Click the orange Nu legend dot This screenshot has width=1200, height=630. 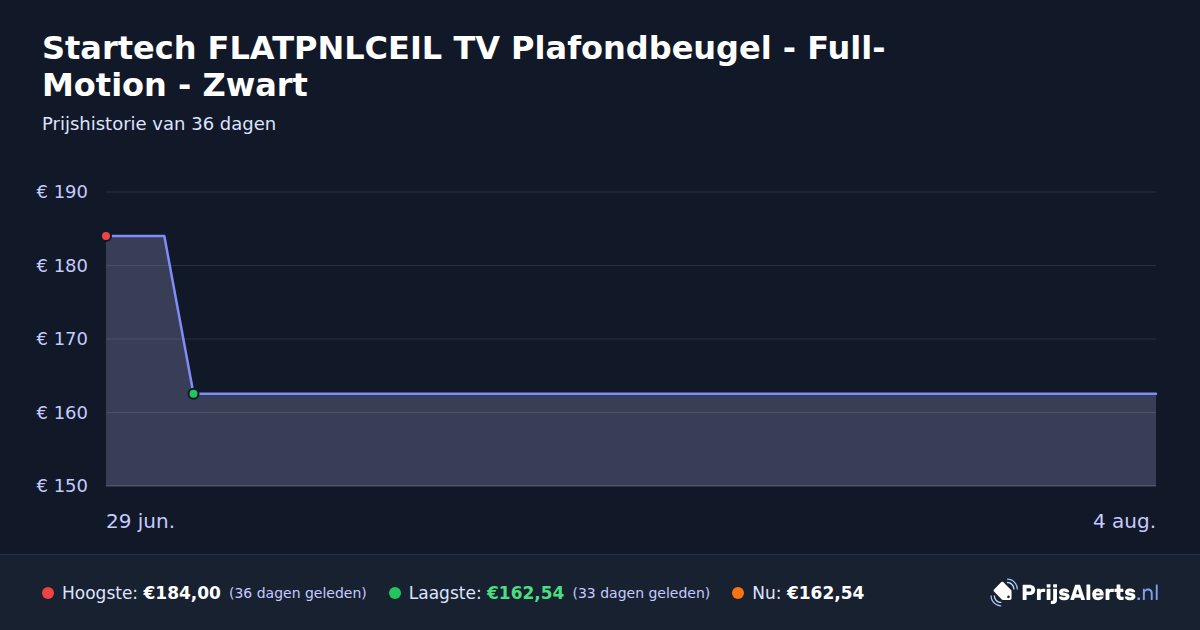point(738,593)
